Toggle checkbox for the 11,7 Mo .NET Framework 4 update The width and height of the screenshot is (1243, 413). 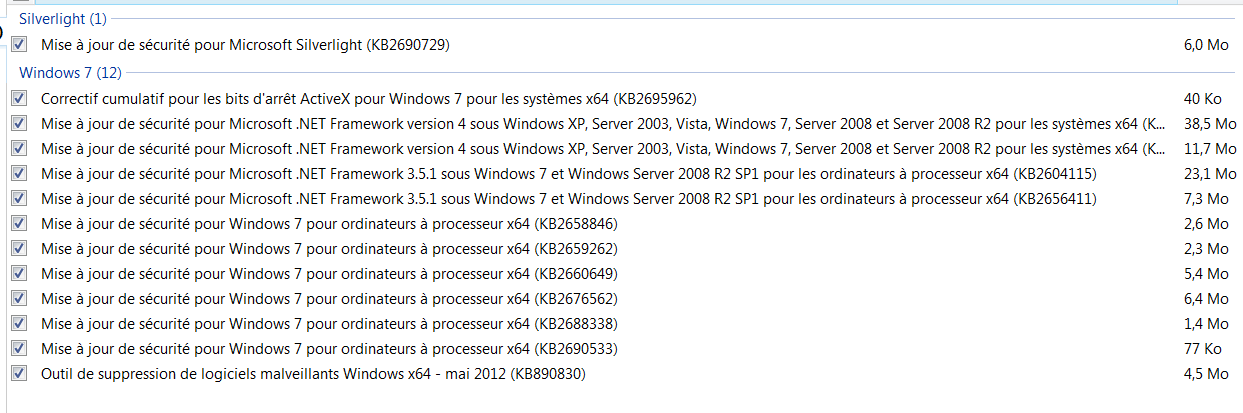(x=19, y=149)
